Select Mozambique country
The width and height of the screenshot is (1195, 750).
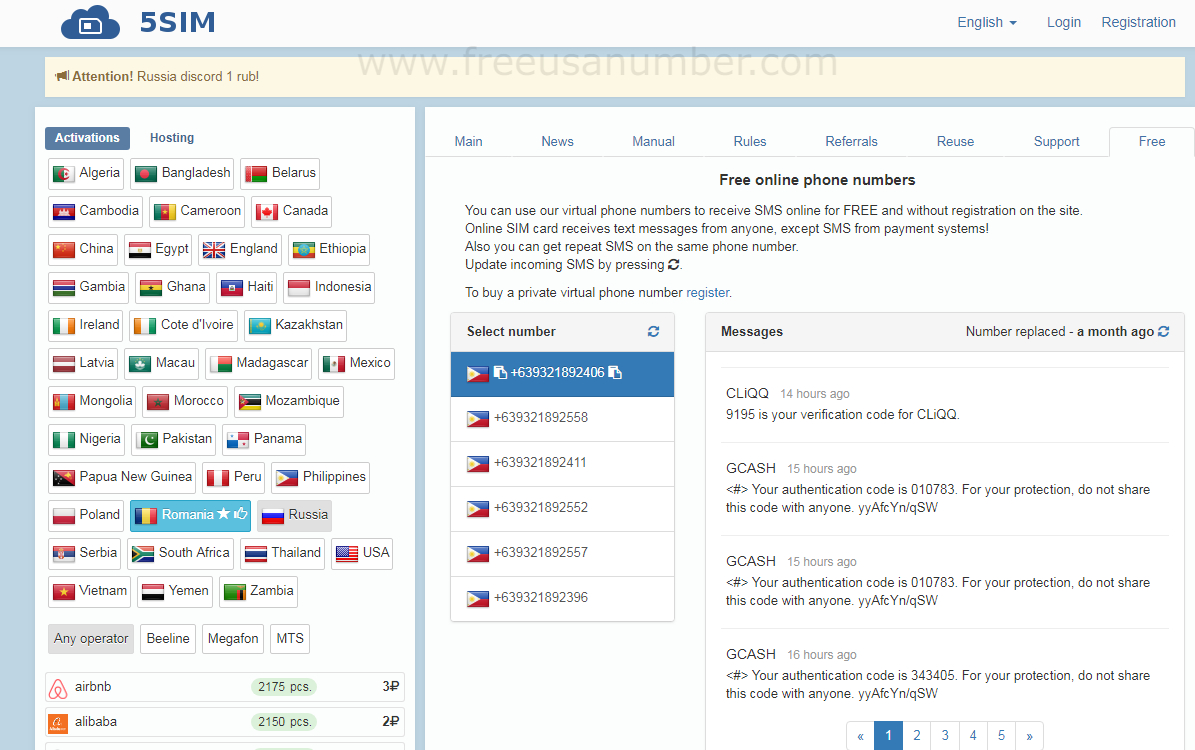click(x=289, y=402)
